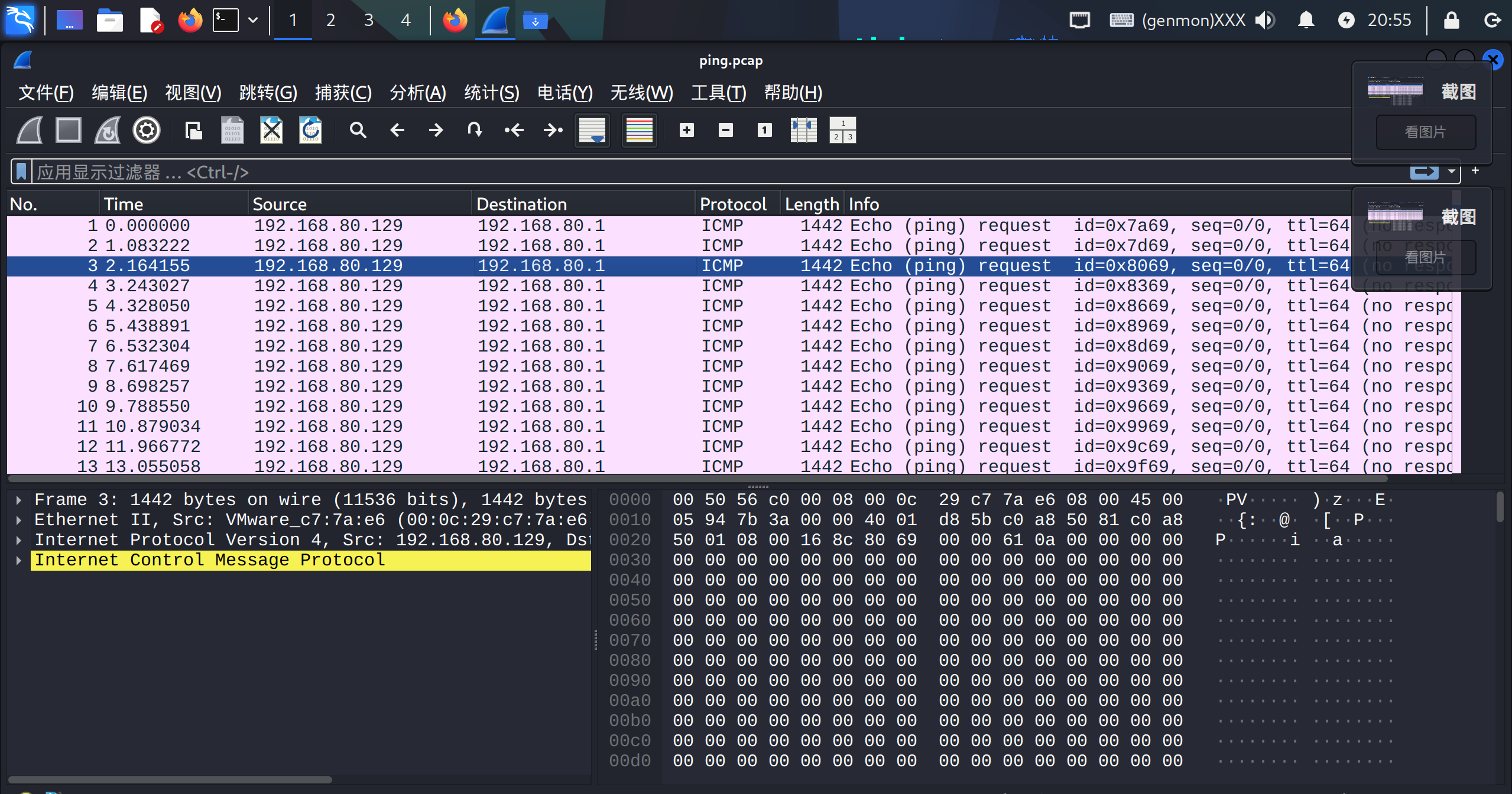Click the reload capture file icon
This screenshot has width=1512, height=794.
coord(310,130)
